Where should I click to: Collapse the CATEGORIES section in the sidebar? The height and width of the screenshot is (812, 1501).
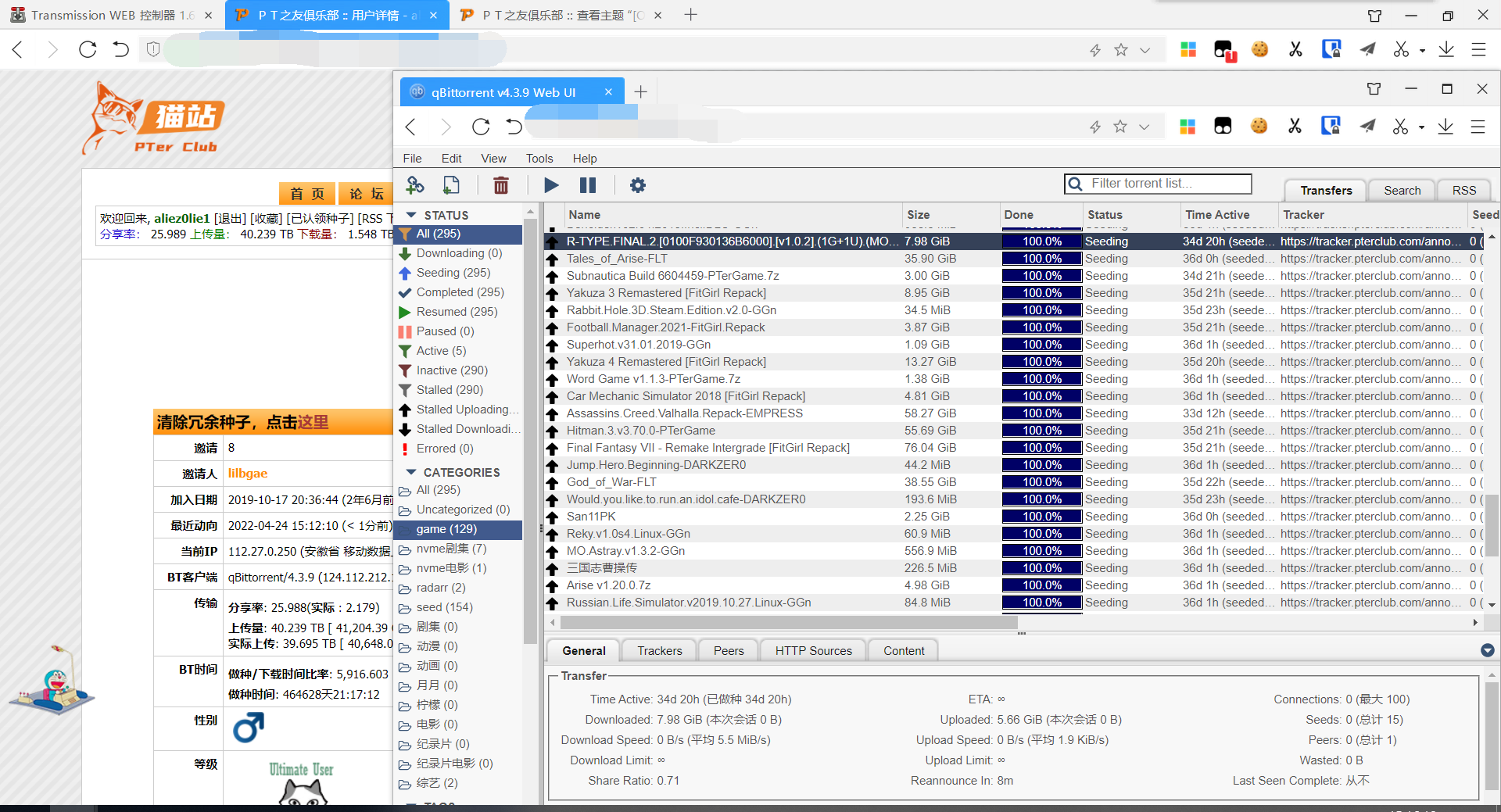coord(411,472)
